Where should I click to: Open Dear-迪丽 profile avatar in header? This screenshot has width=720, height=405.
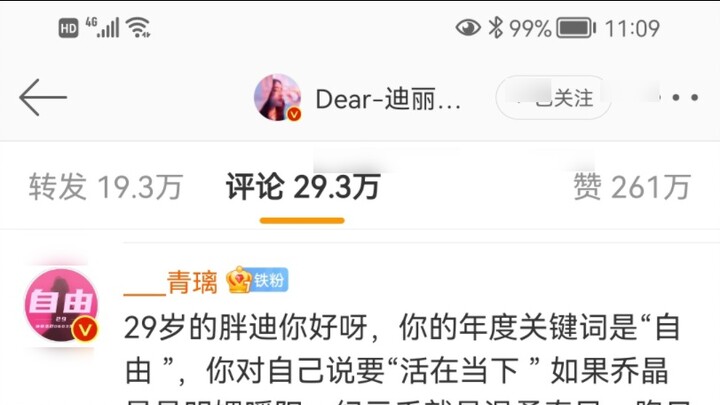point(277,97)
